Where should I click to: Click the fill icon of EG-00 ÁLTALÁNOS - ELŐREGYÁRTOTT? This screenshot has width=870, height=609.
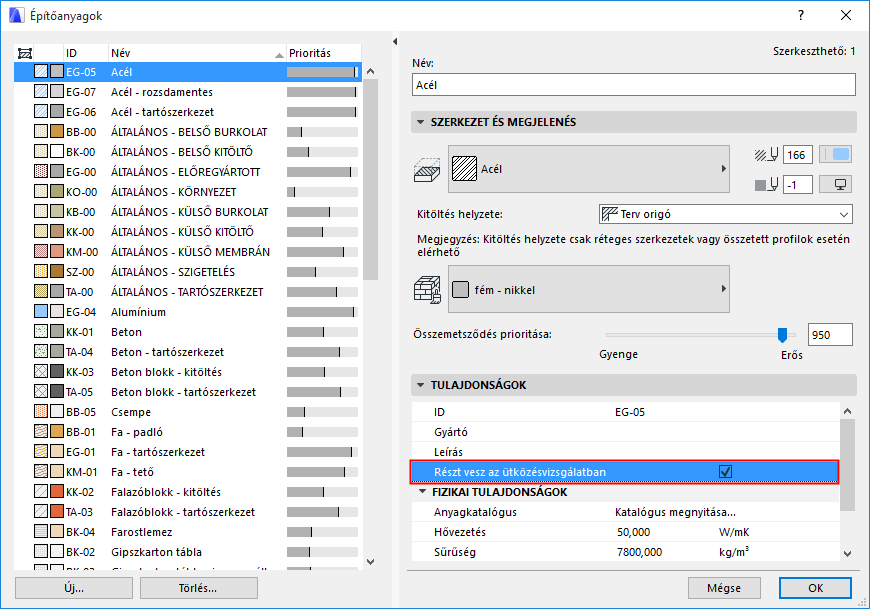point(41,171)
